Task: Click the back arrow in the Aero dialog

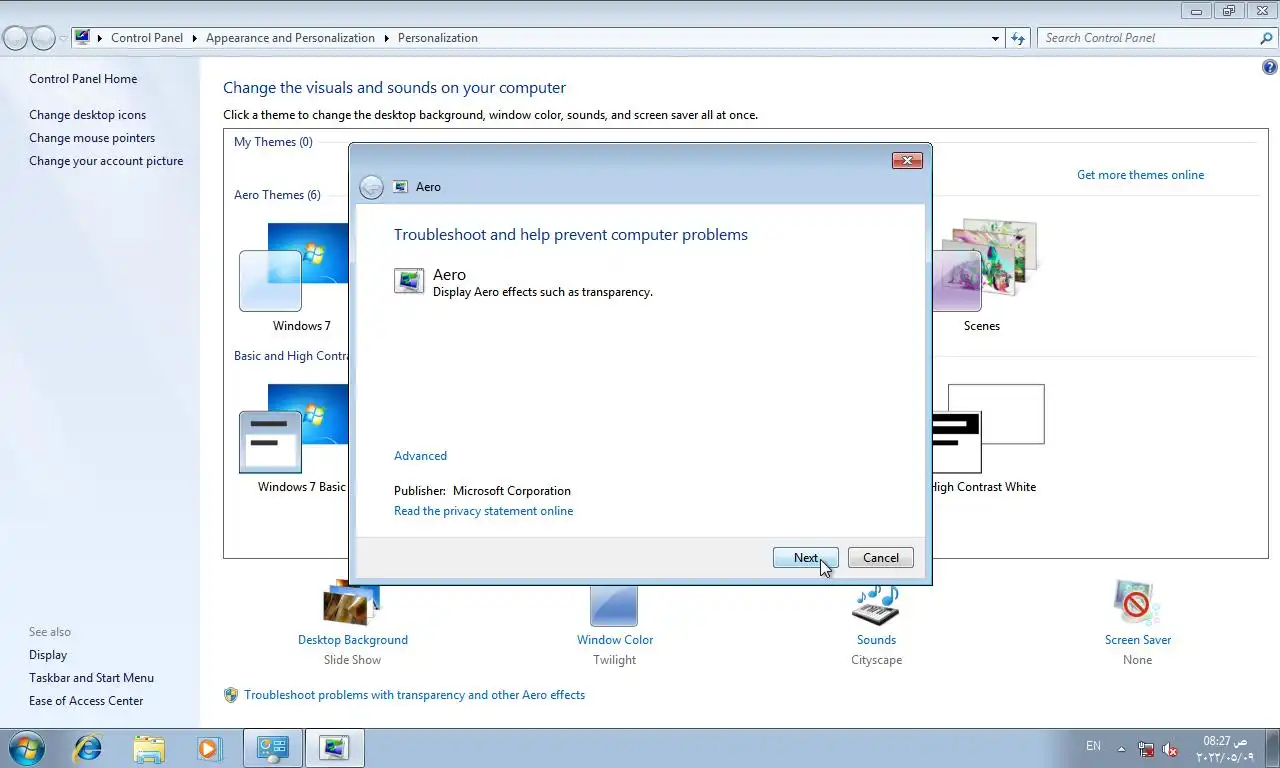Action: point(371,187)
